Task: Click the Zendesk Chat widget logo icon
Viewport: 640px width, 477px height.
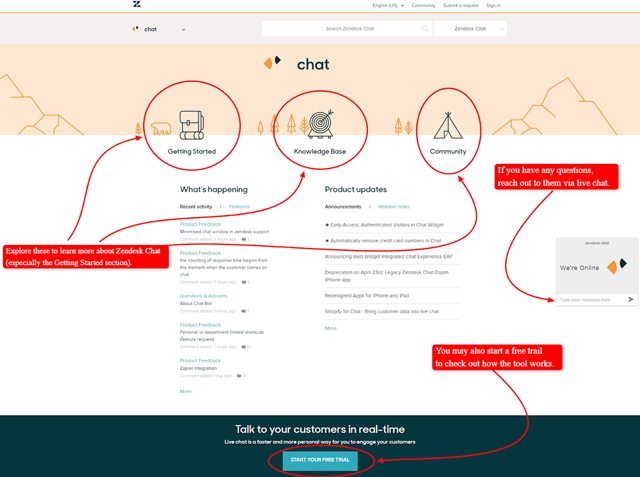Action: pos(616,266)
